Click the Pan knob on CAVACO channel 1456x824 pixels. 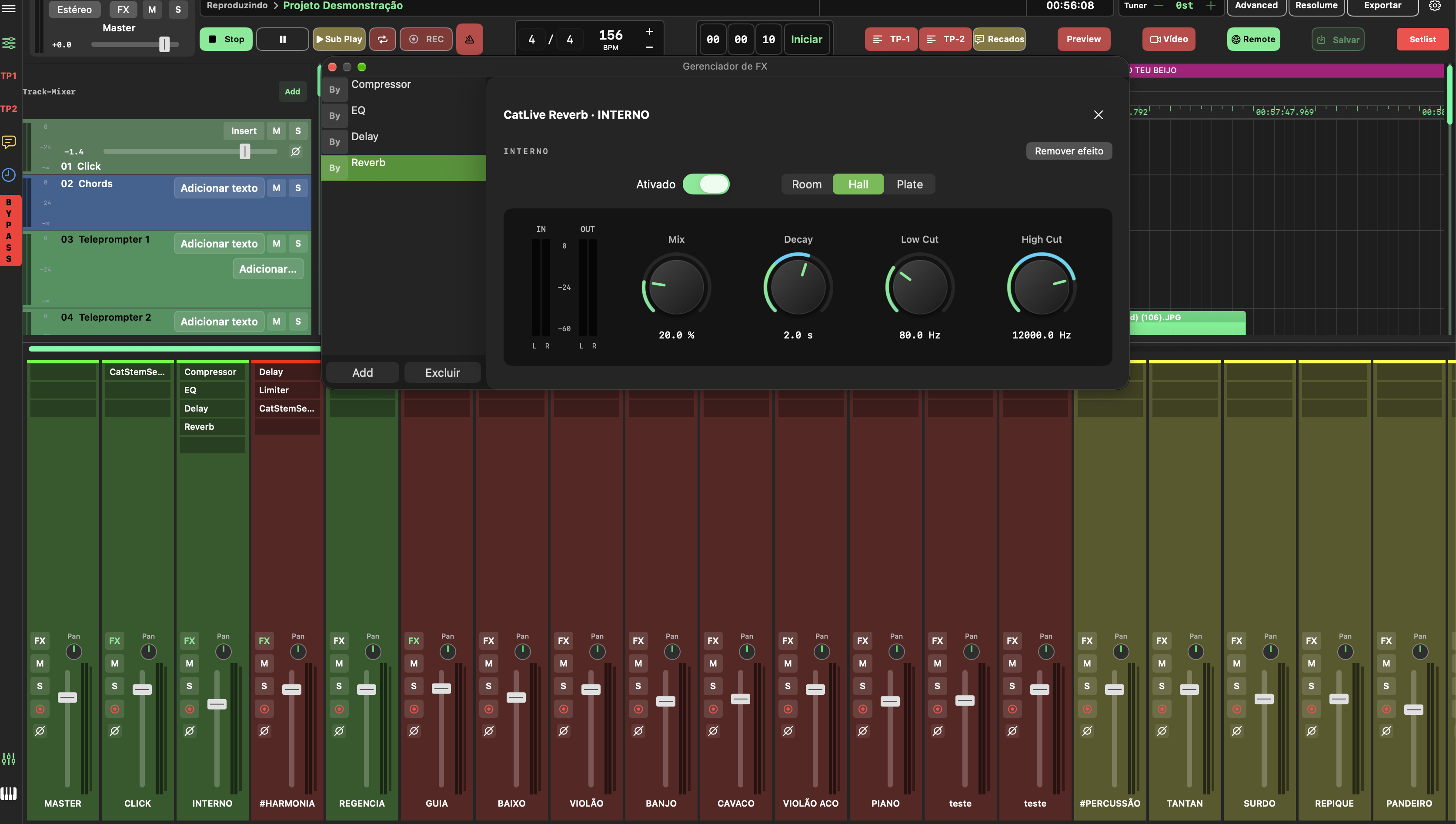(747, 651)
